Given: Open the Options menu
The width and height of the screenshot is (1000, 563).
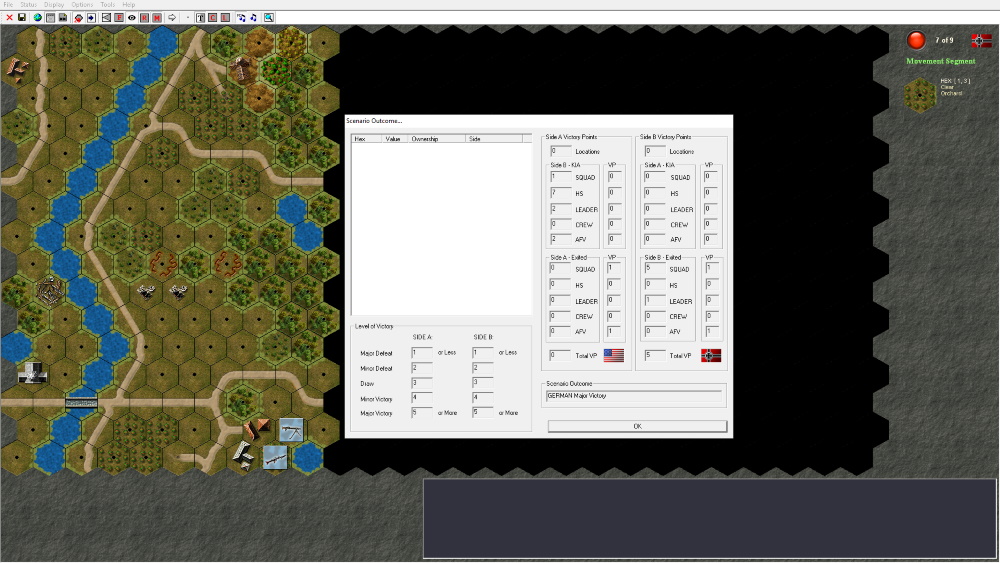Looking at the screenshot, I should pyautogui.click(x=82, y=4).
